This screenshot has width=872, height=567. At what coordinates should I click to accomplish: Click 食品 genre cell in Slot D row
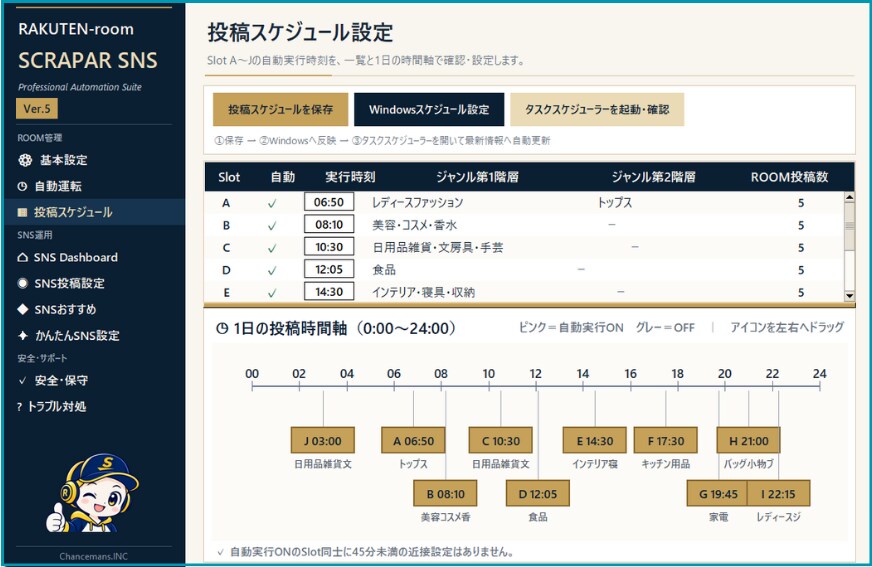coord(384,270)
